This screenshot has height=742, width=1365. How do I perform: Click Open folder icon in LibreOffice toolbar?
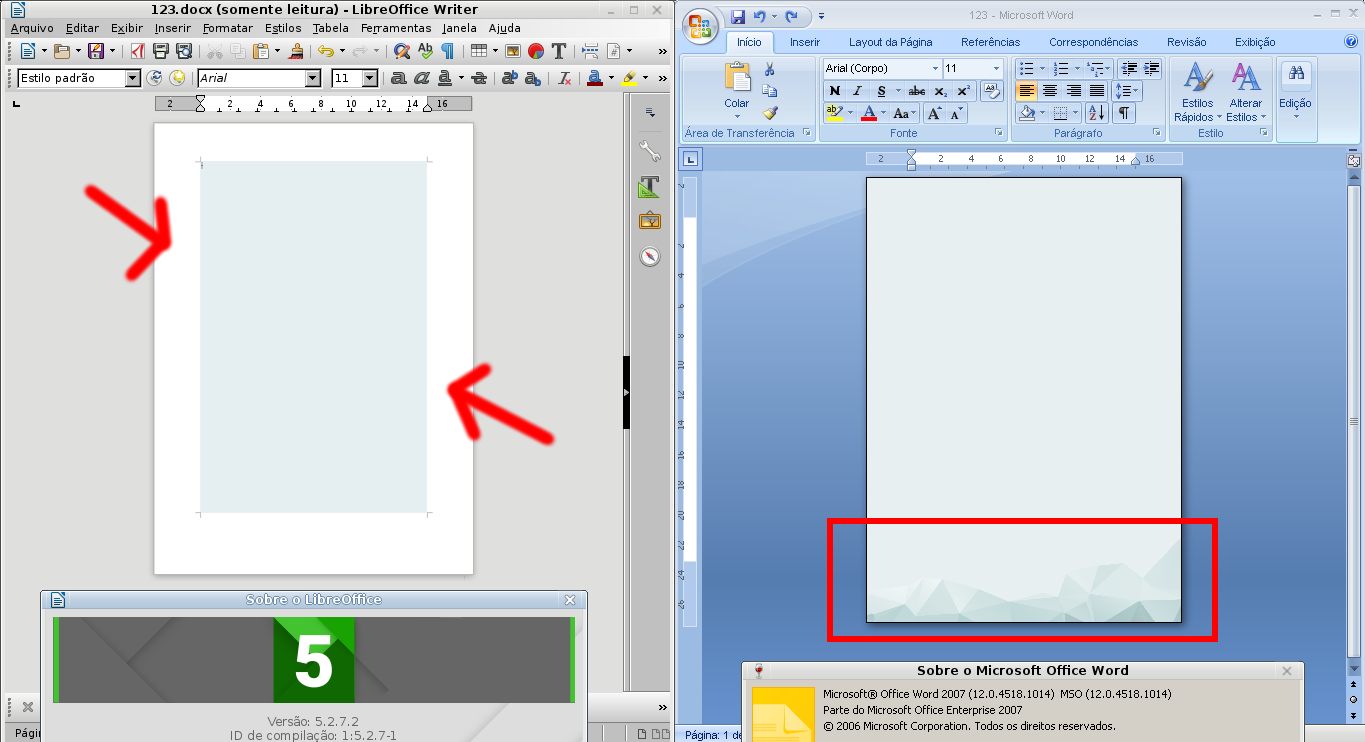pos(62,51)
